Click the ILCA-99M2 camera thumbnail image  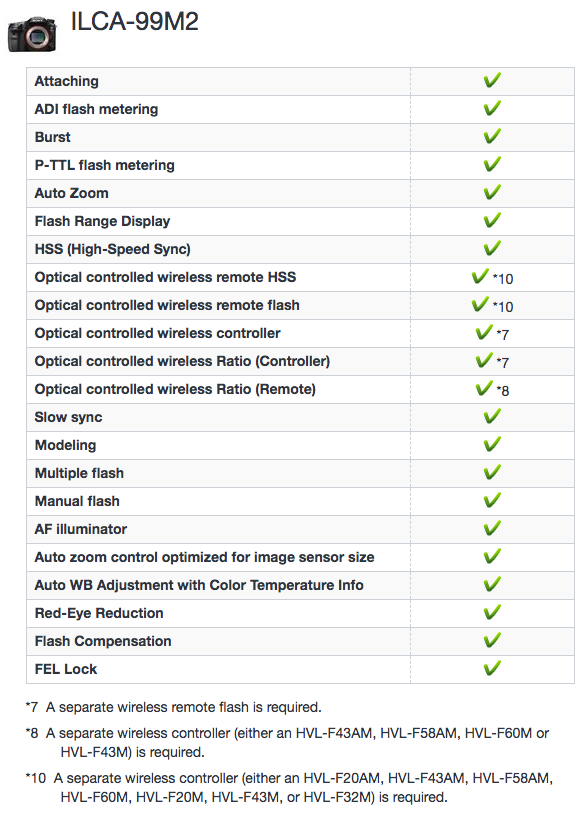click(x=32, y=35)
